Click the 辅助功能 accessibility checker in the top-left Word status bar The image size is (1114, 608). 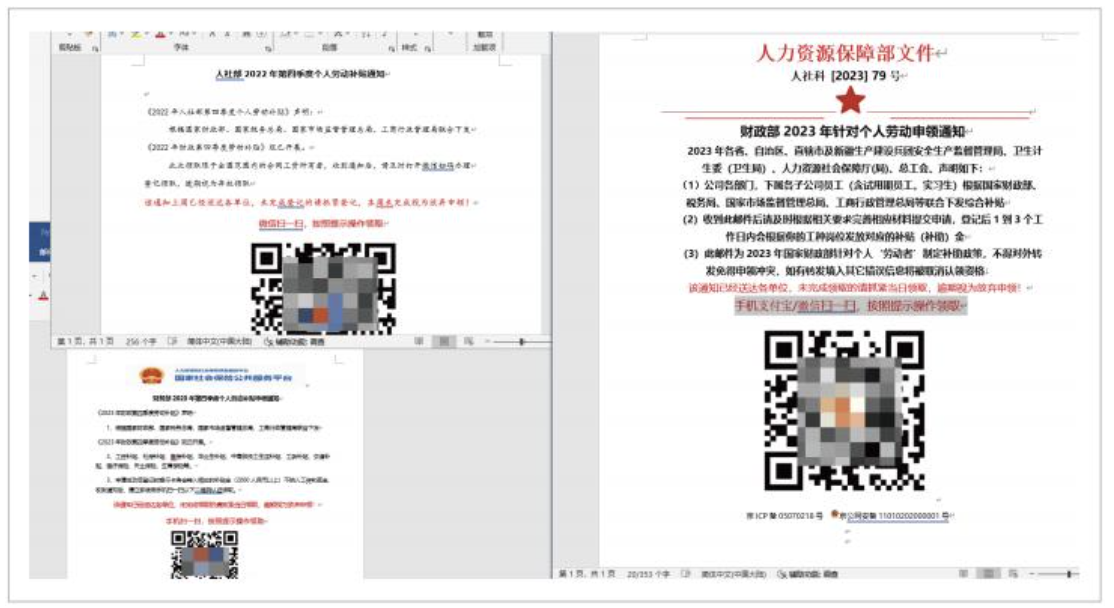coord(295,342)
